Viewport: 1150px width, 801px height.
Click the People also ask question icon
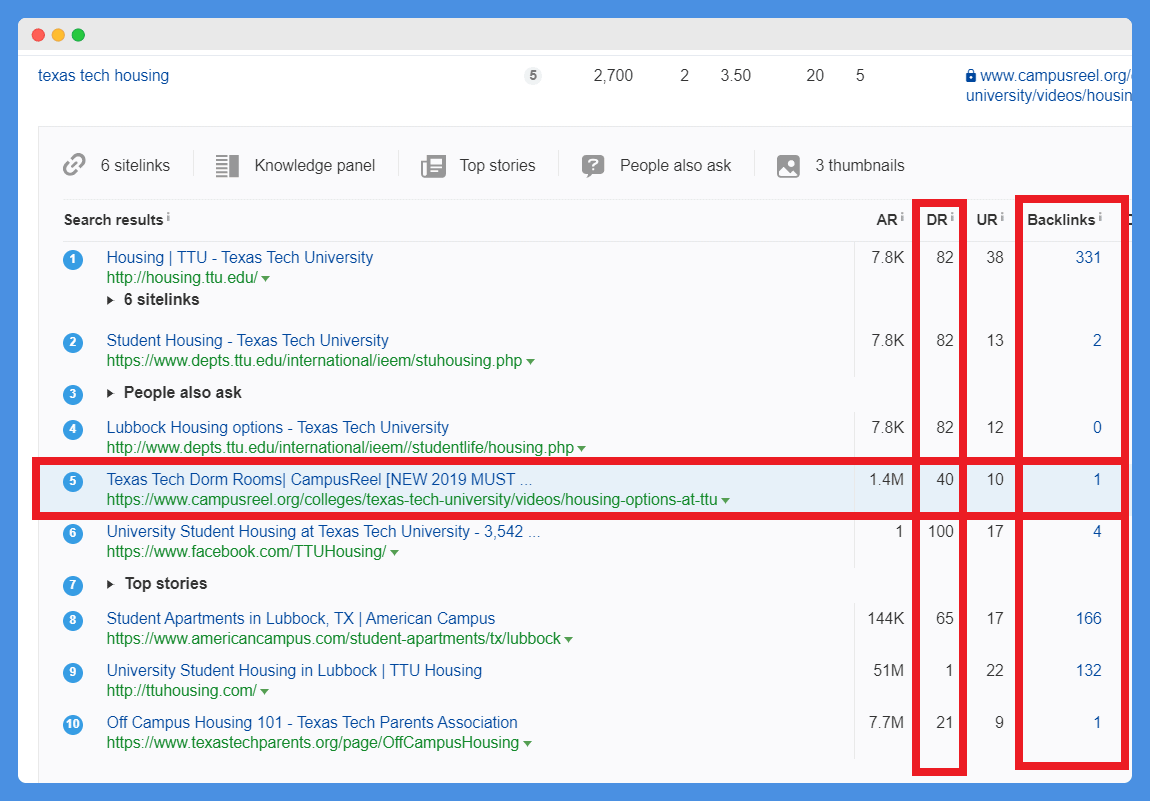pos(593,166)
